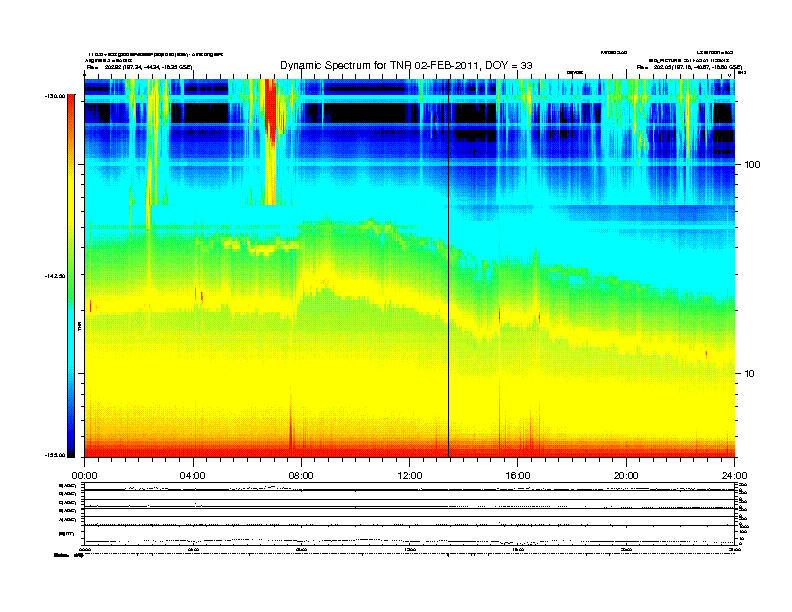
Task: Click the vertical black marker line near 13:30
Action: pyautogui.click(x=449, y=268)
